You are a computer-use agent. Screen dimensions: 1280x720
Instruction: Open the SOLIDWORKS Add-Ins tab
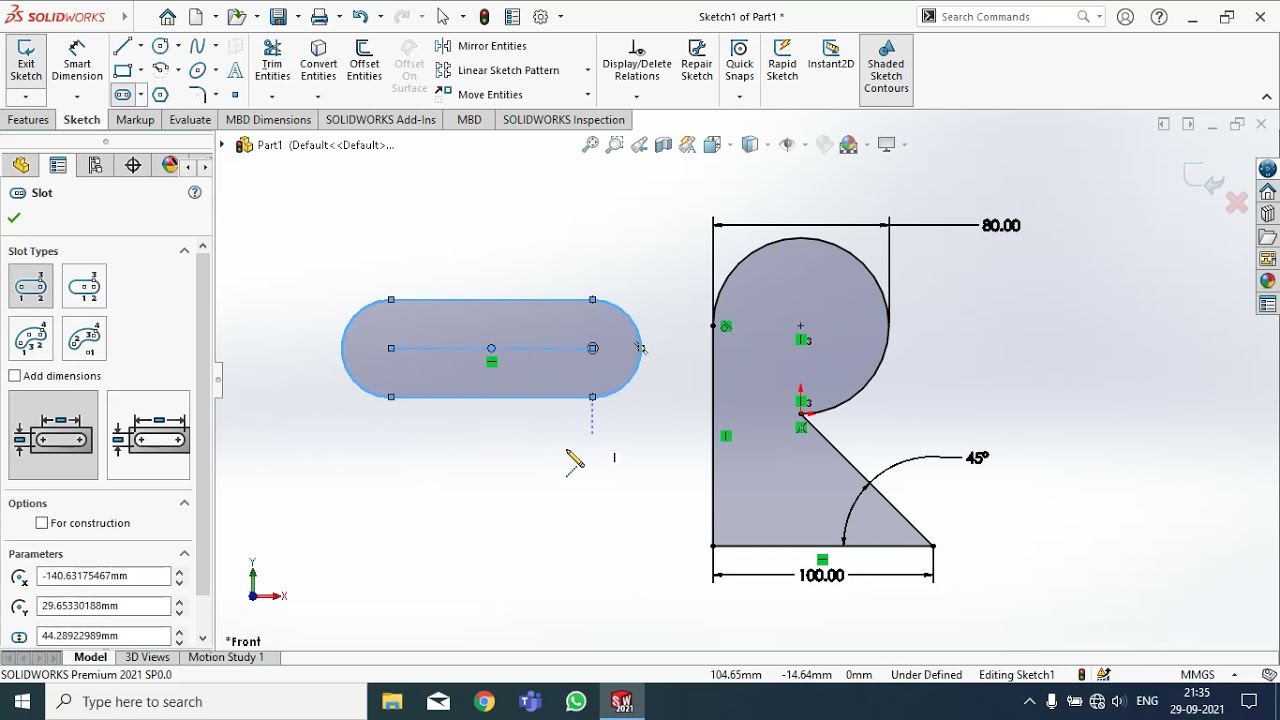click(x=380, y=120)
